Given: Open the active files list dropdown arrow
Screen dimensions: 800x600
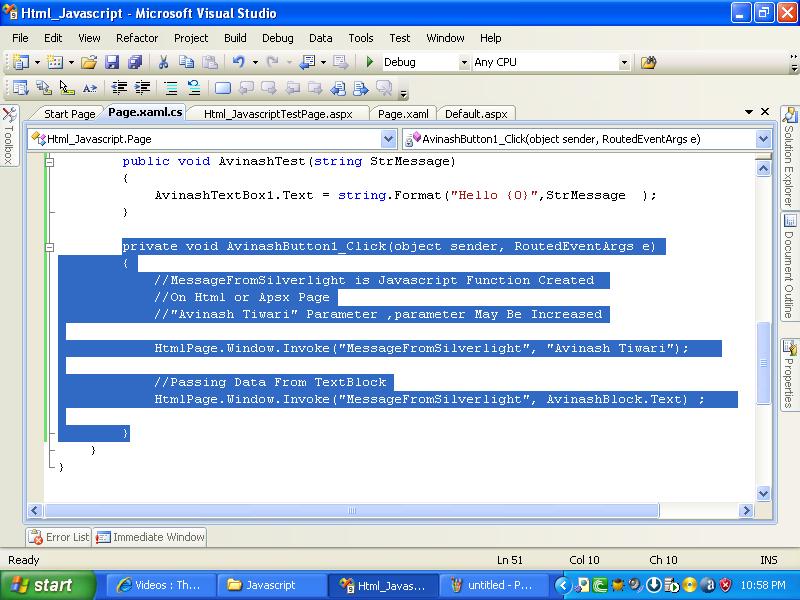Looking at the screenshot, I should (x=748, y=111).
